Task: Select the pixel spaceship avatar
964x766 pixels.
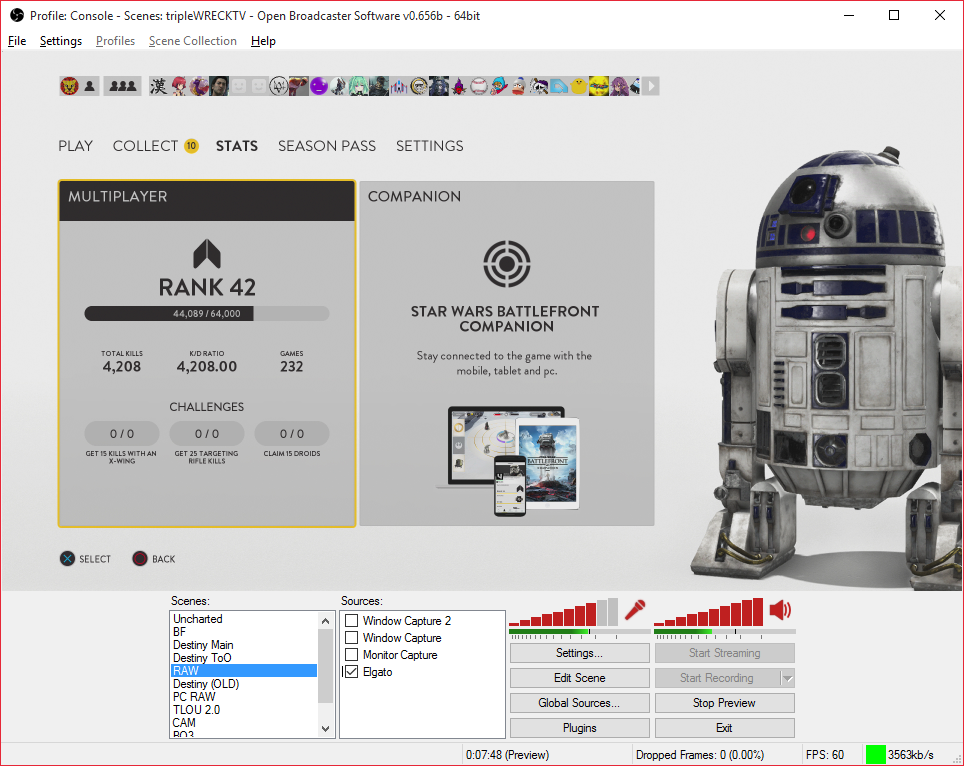Action: pyautogui.click(x=398, y=86)
